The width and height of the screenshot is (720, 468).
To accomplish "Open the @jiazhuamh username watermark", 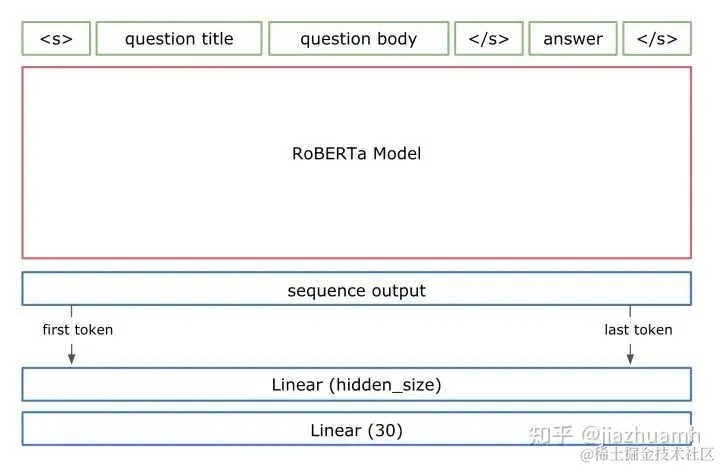I will (640, 434).
